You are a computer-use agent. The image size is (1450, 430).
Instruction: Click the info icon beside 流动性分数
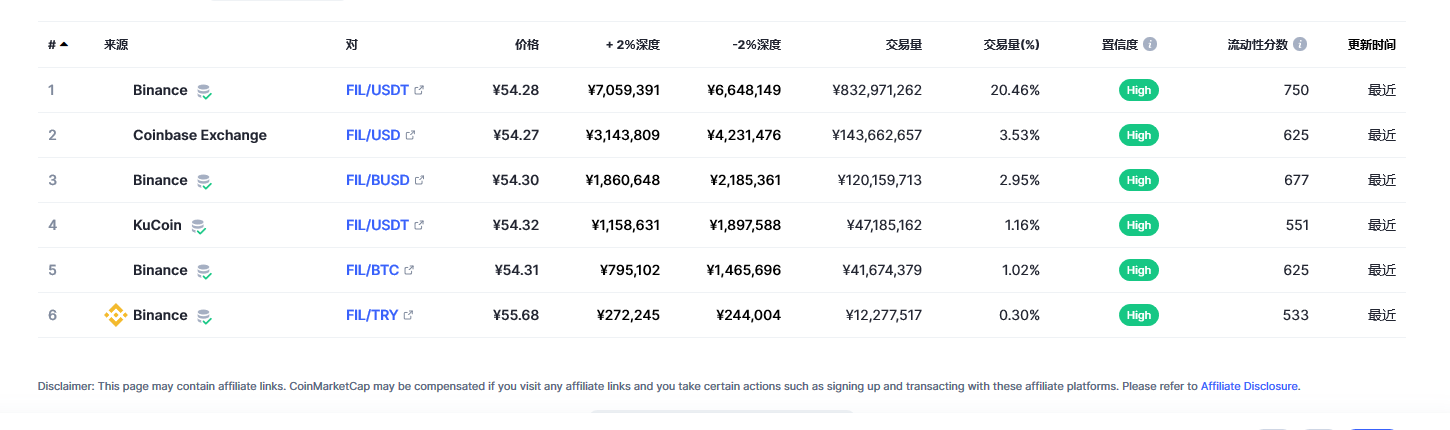tap(1300, 45)
